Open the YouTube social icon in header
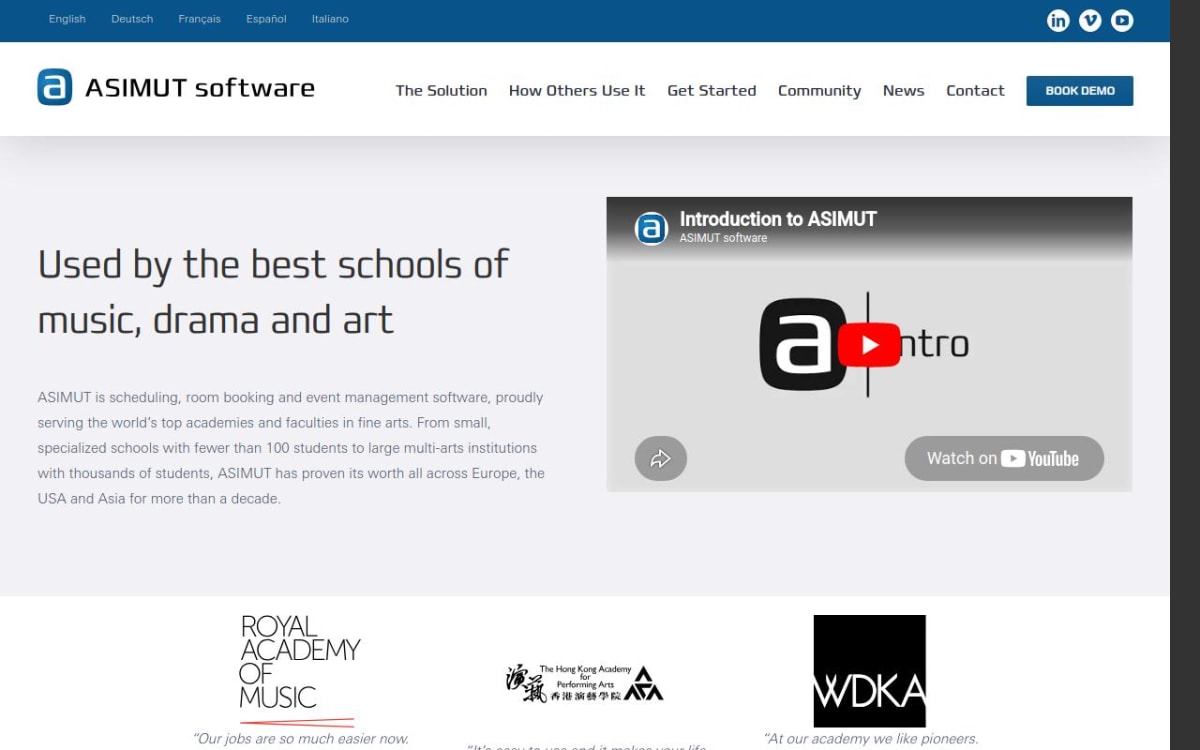The width and height of the screenshot is (1200, 750). pos(1122,20)
